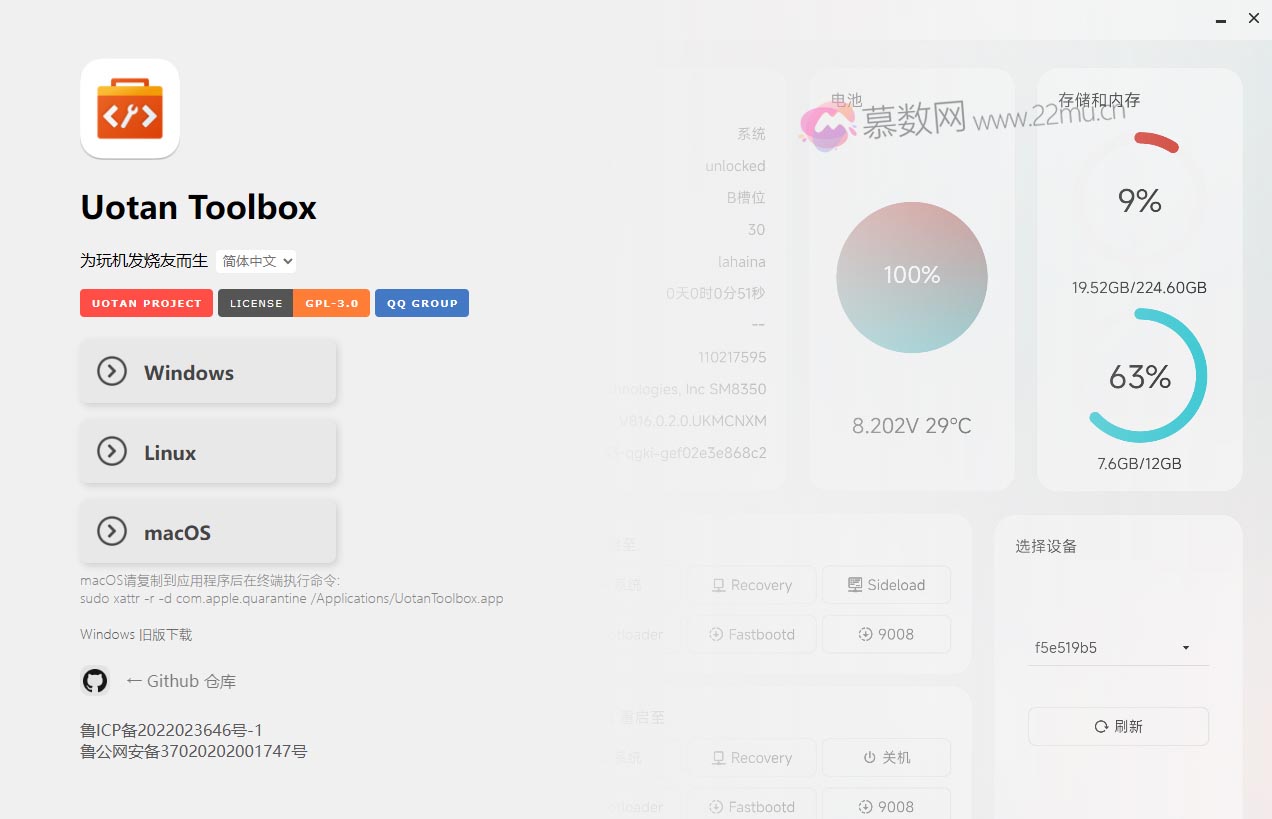Click the Fastbootd download-circle icon
This screenshot has height=819, width=1272.
[x=715, y=634]
